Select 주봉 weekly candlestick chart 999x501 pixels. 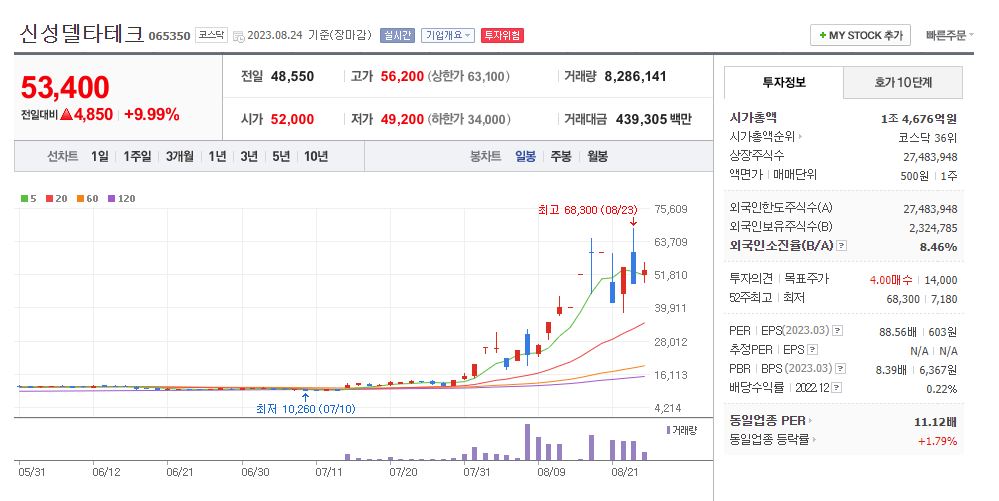[561, 156]
